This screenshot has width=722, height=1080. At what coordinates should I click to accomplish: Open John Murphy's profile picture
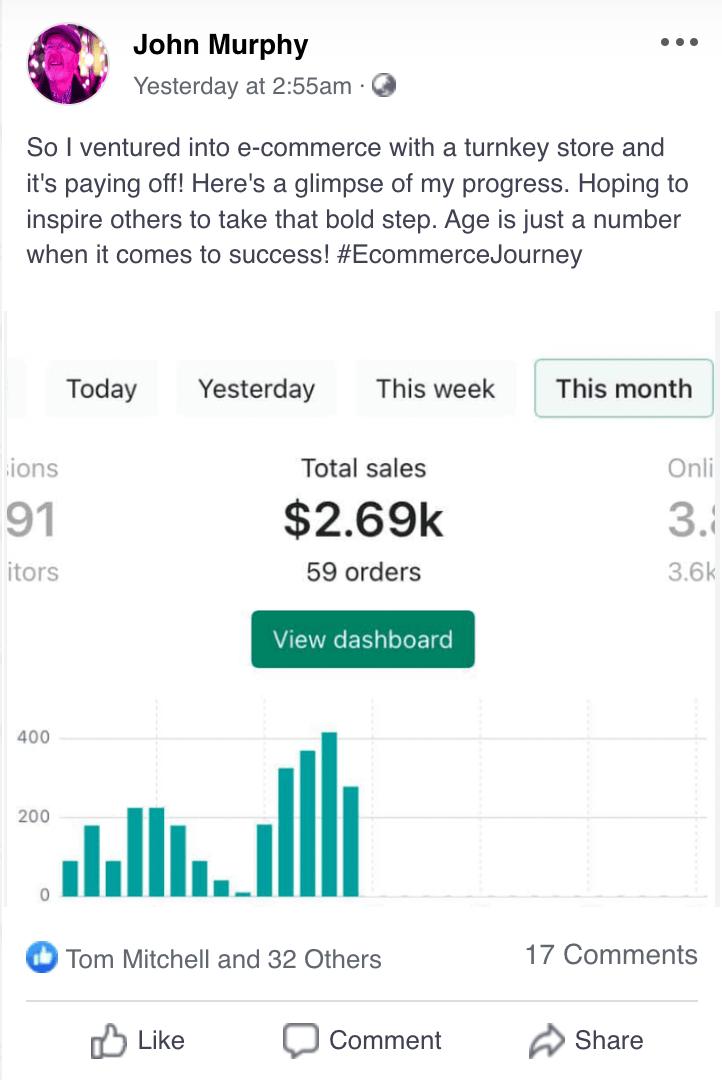pos(67,65)
